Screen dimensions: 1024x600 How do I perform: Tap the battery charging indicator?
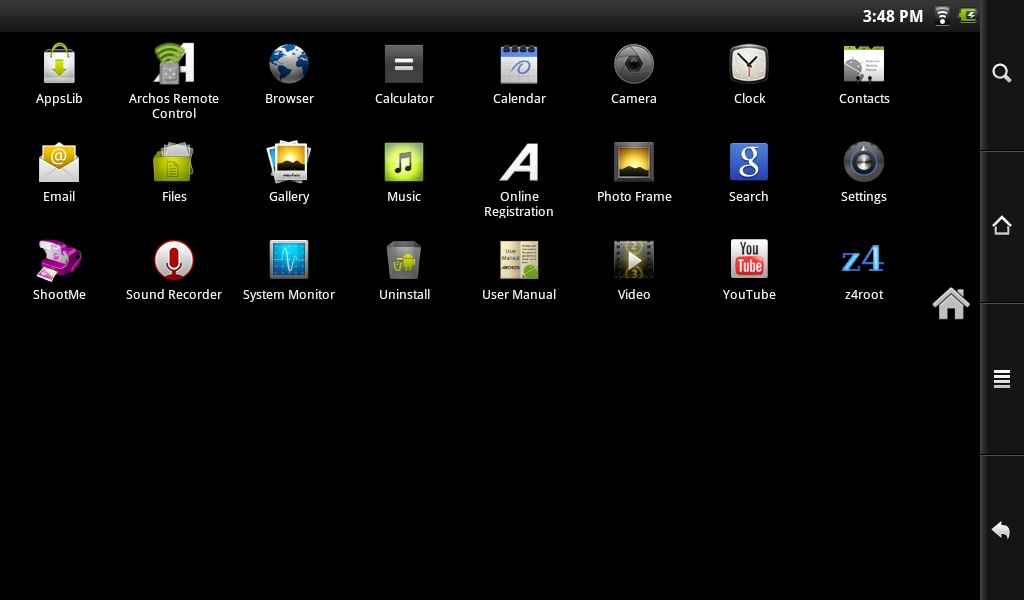point(967,15)
